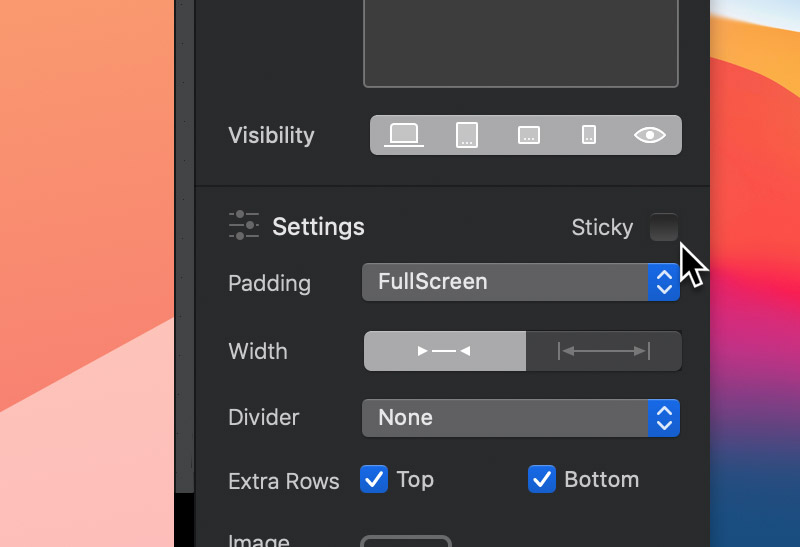Click the Divider label
The image size is (800, 547).
(264, 417)
